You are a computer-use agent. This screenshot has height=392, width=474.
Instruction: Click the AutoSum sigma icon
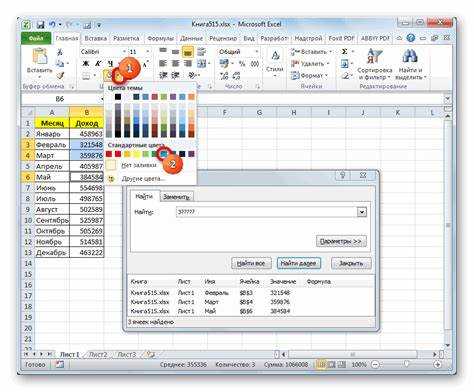(344, 51)
